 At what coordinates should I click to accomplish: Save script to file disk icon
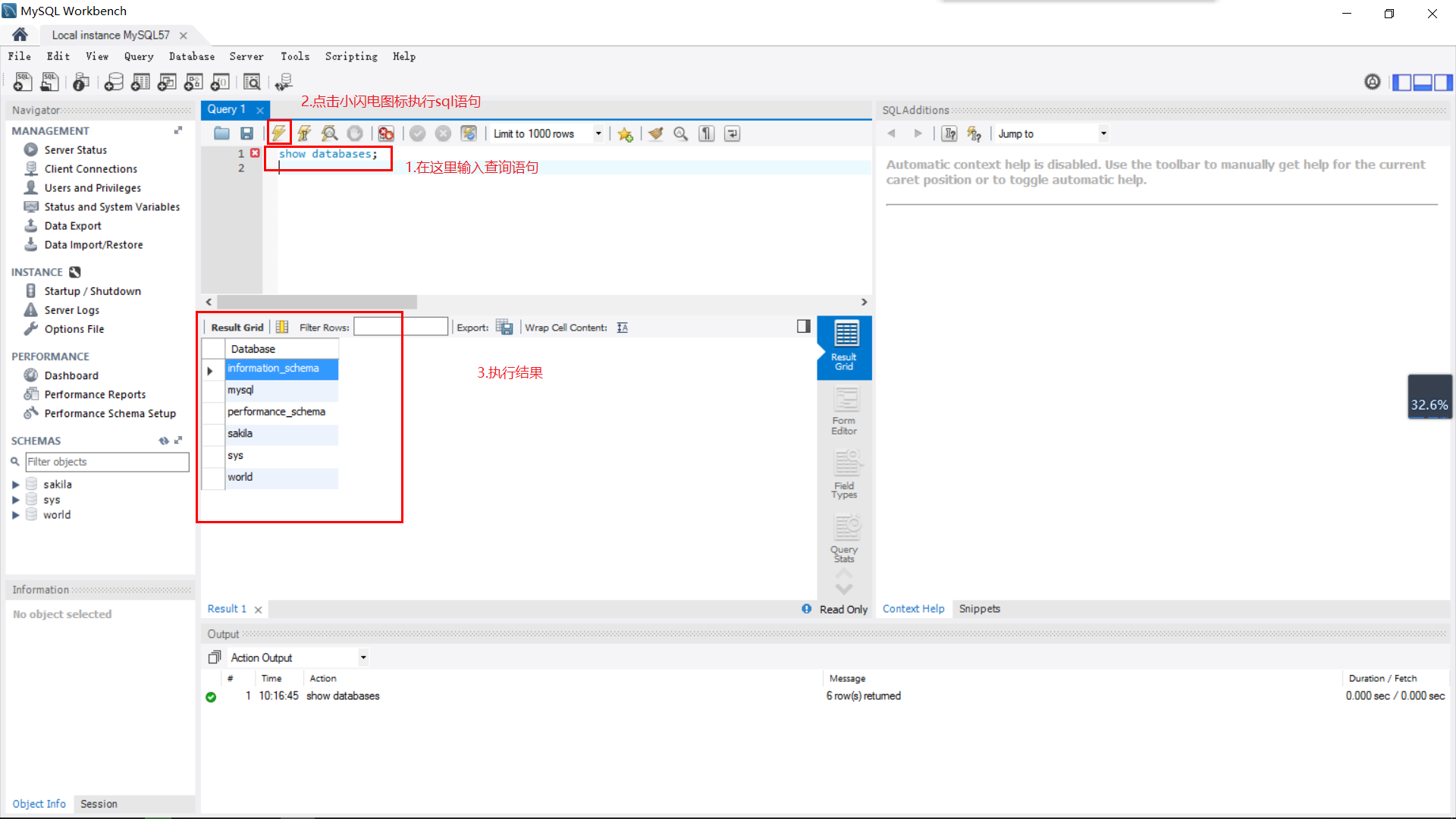click(246, 133)
